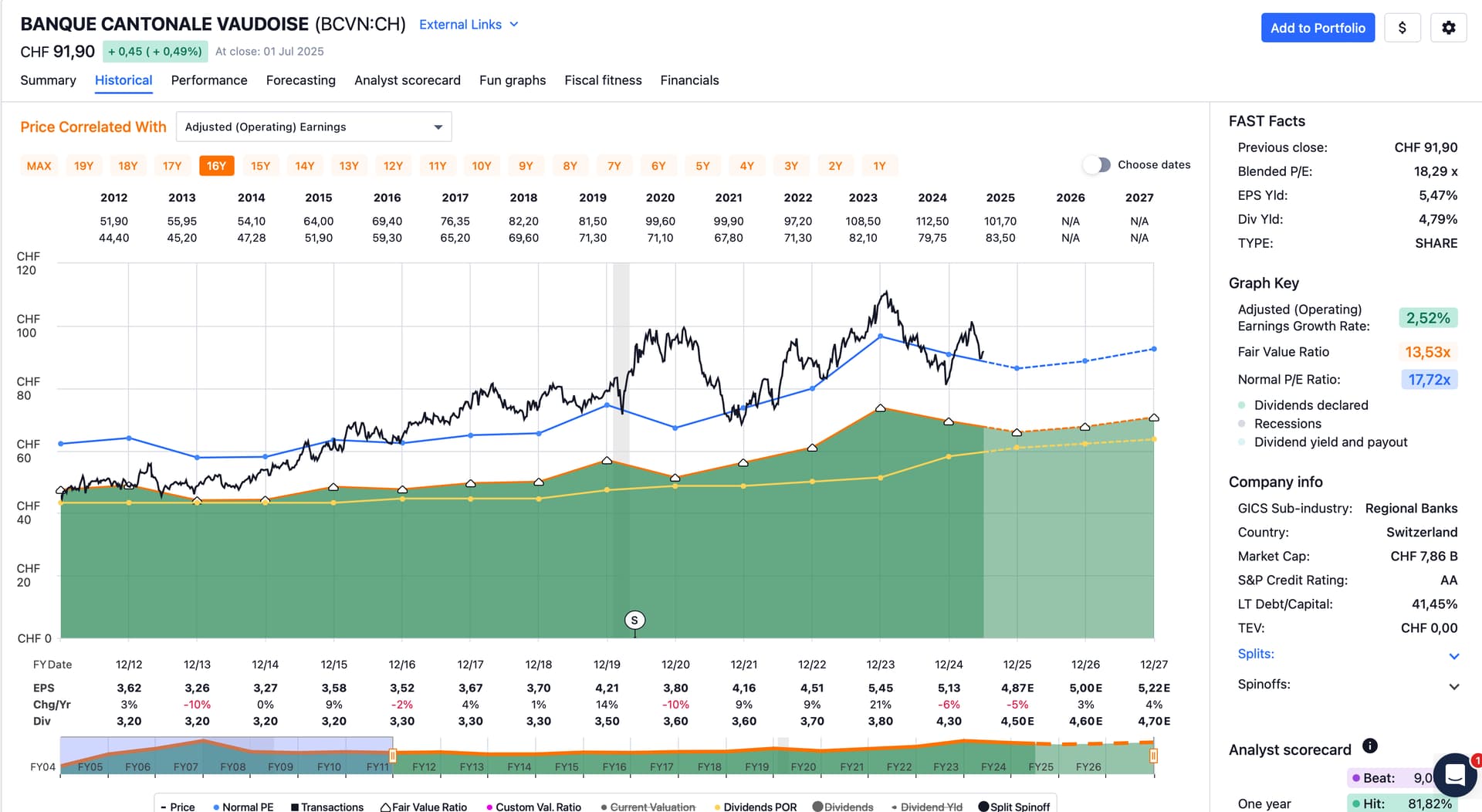This screenshot has height=812, width=1482.
Task: Click the right handle of the range slider
Action: pos(1153,756)
